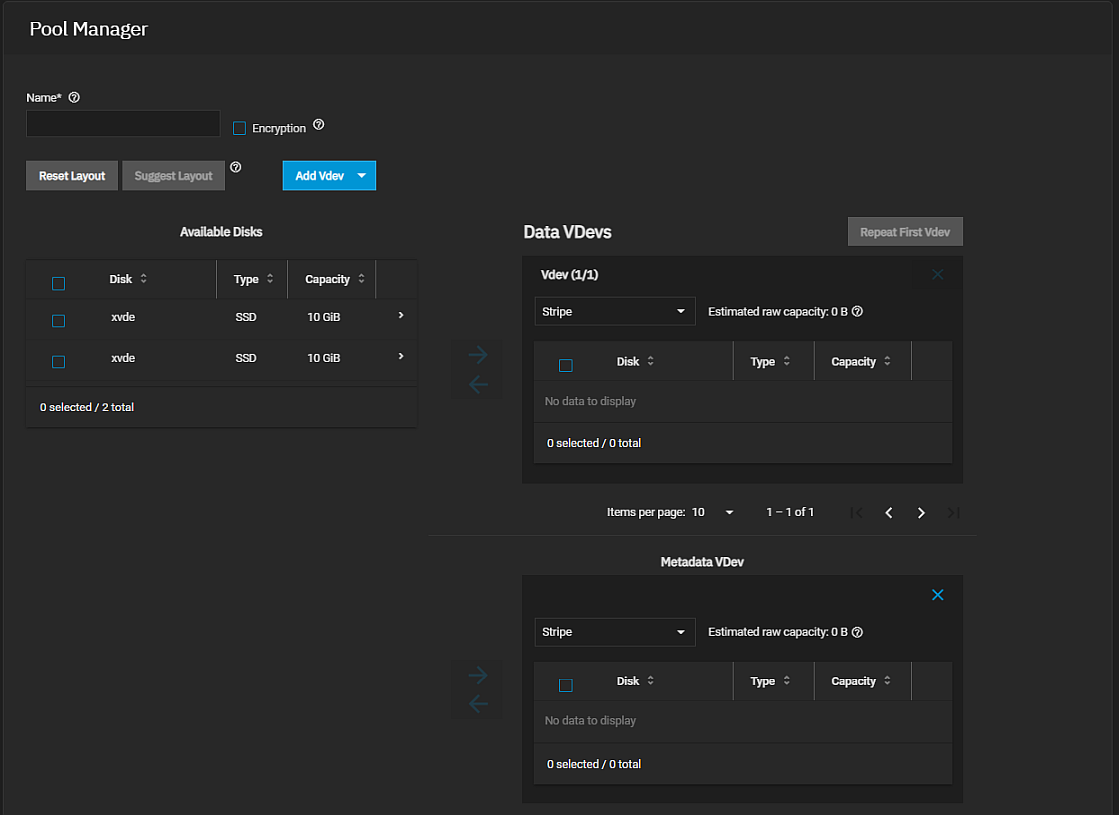This screenshot has width=1119, height=815.
Task: Check the first xvde disk row
Action: (58, 321)
